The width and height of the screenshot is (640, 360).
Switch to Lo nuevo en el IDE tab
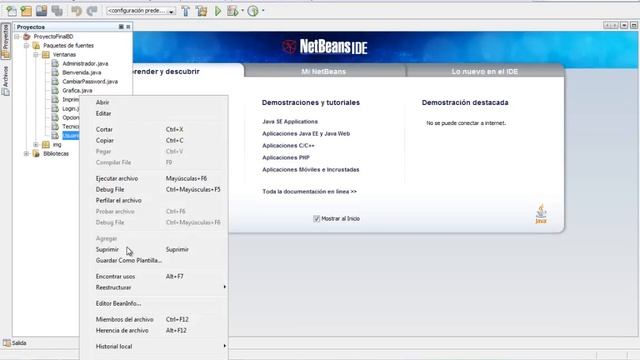tap(485, 71)
